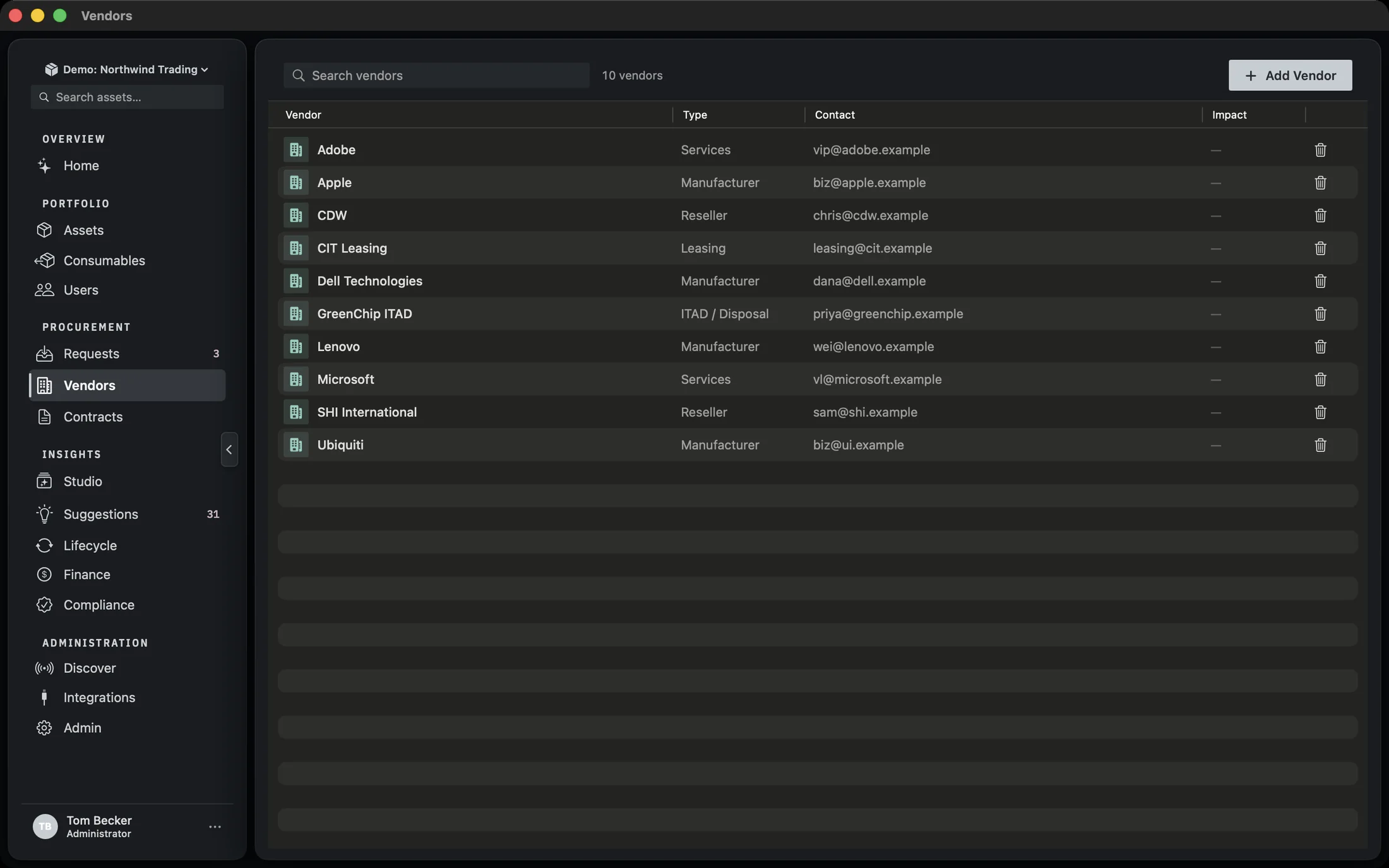
Task: Focus the Search vendors field
Action: click(436, 76)
